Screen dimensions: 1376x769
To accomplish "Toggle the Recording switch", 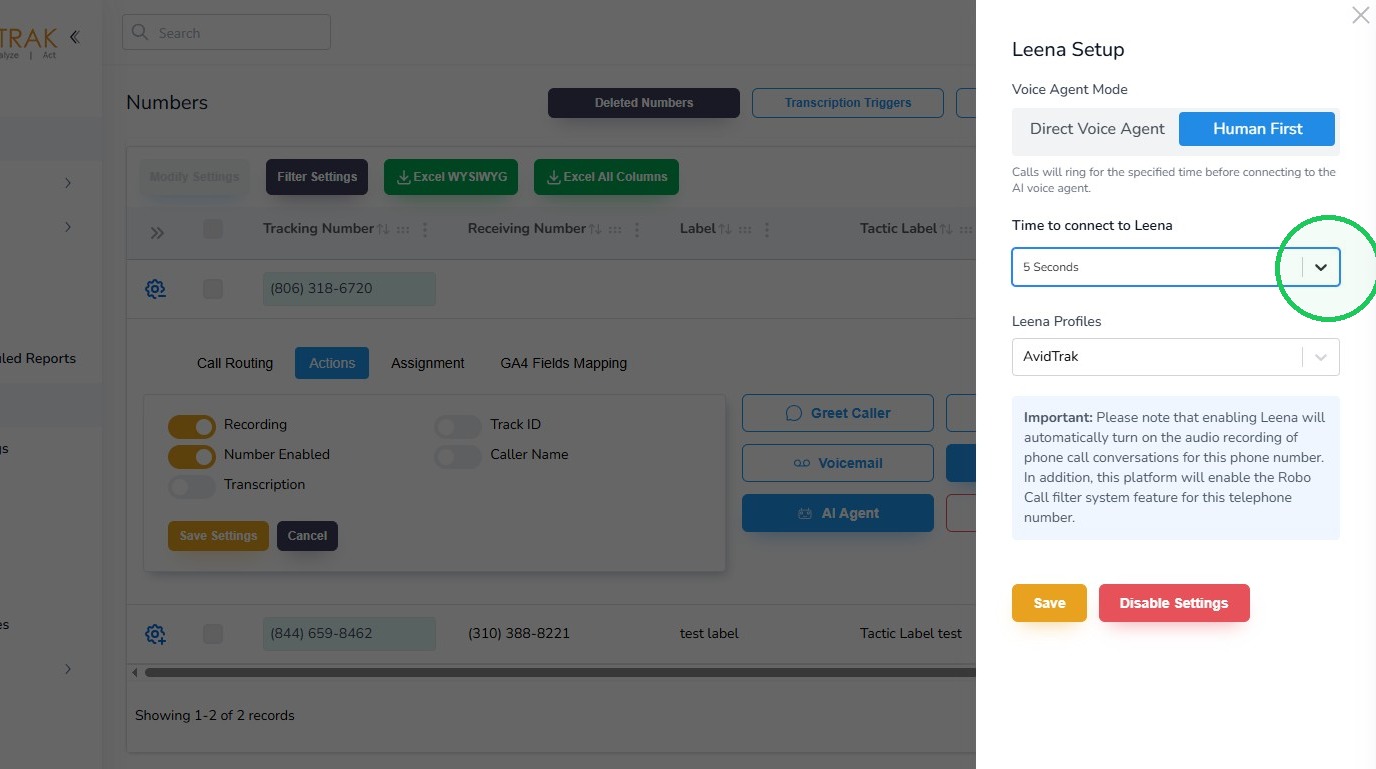I will [x=192, y=427].
